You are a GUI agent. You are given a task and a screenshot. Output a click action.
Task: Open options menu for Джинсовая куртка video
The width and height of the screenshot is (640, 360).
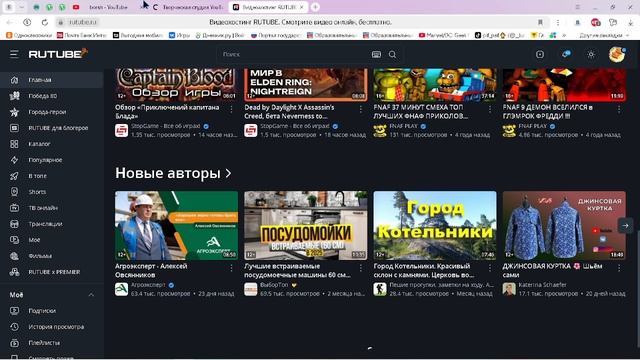(x=619, y=268)
